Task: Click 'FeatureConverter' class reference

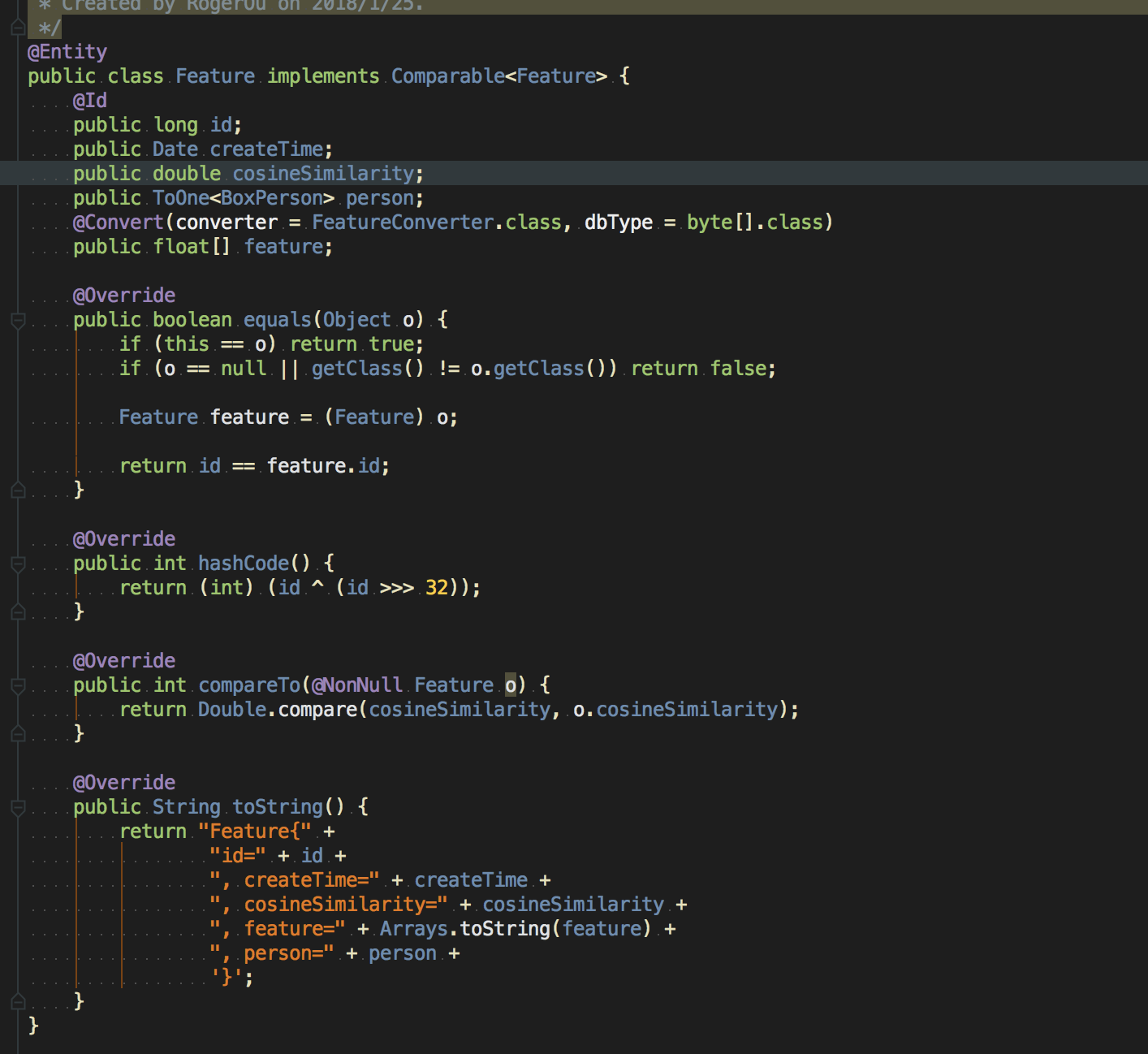Action: coord(403,222)
